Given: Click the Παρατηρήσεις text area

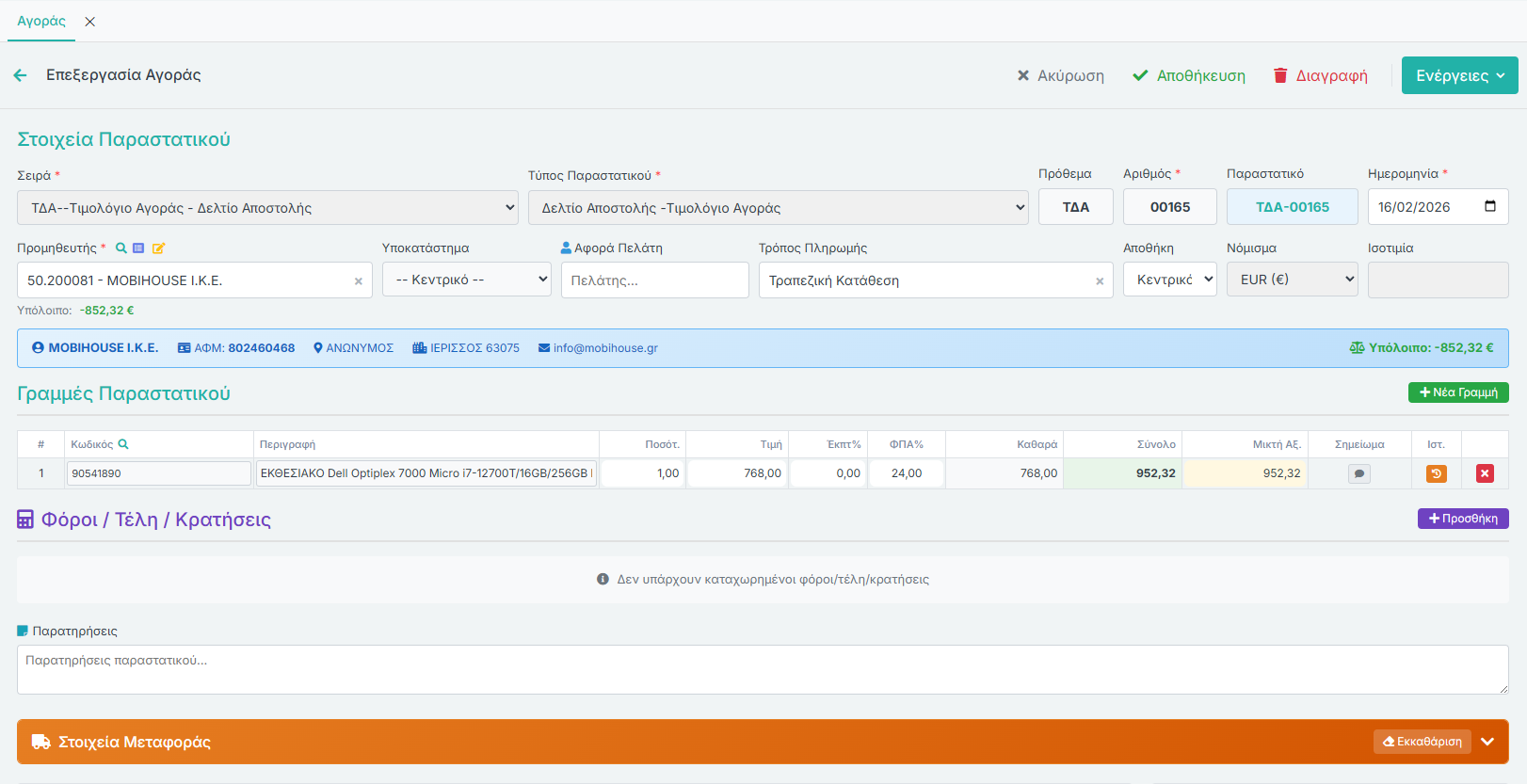Looking at the screenshot, I should click(x=763, y=669).
